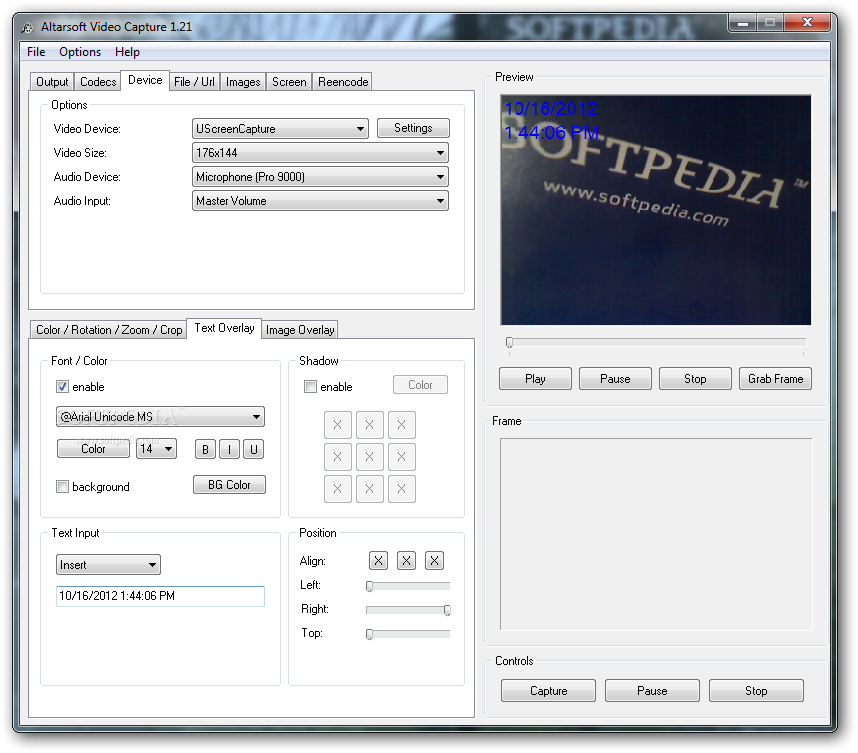Click the Controls Stop button
The height and width of the screenshot is (753, 858).
(x=756, y=691)
